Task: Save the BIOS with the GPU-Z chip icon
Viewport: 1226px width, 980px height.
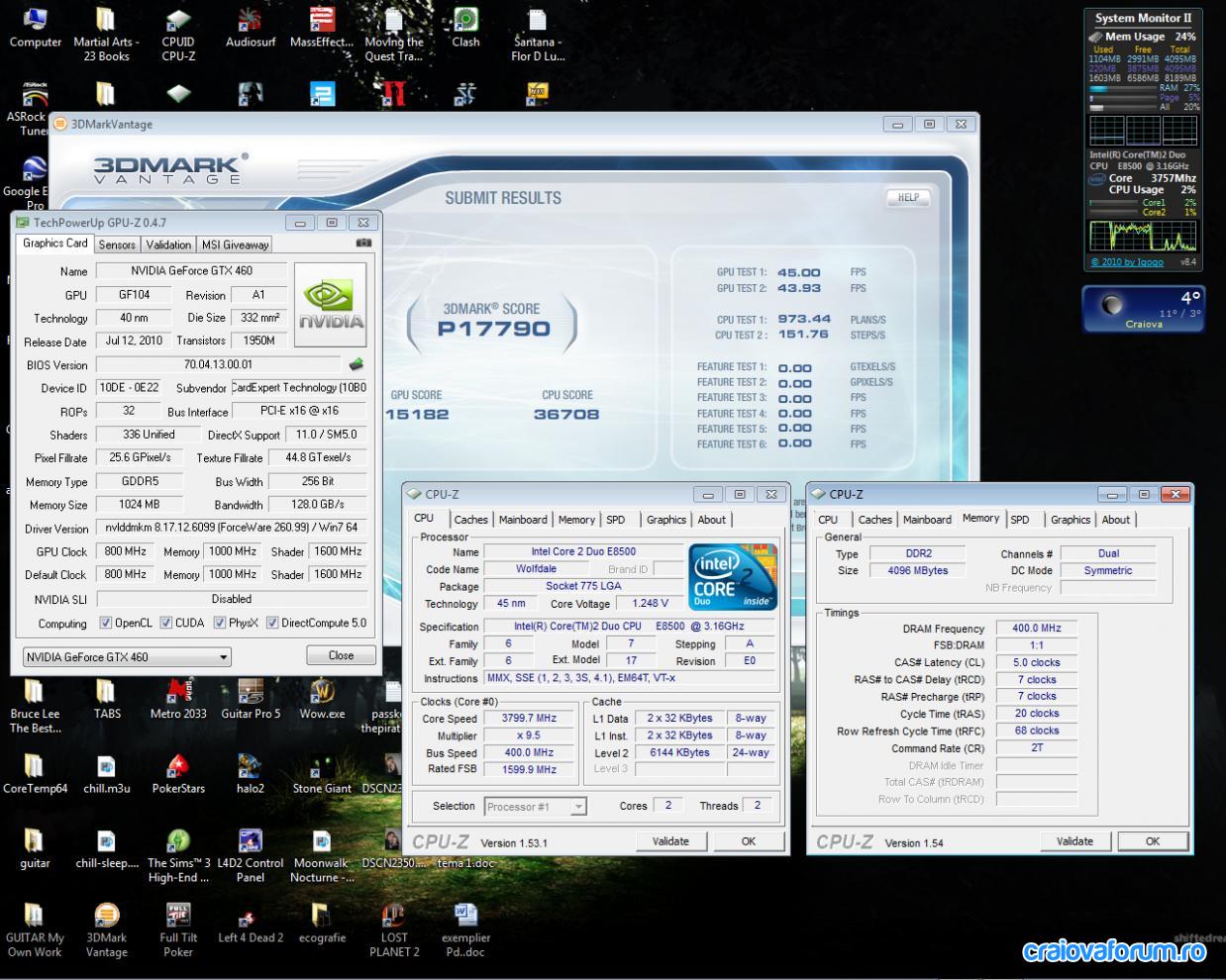Action: (x=357, y=365)
